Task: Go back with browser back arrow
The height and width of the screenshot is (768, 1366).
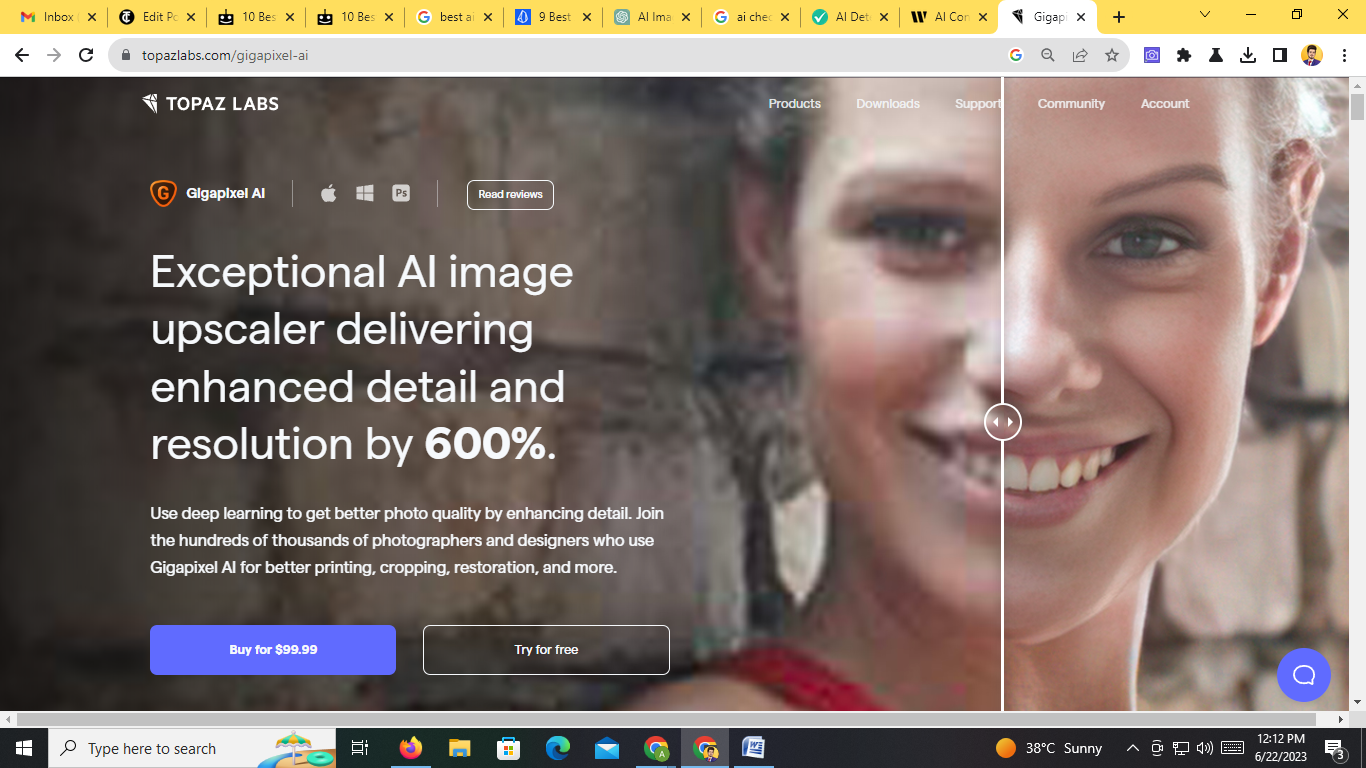Action: pyautogui.click(x=22, y=56)
